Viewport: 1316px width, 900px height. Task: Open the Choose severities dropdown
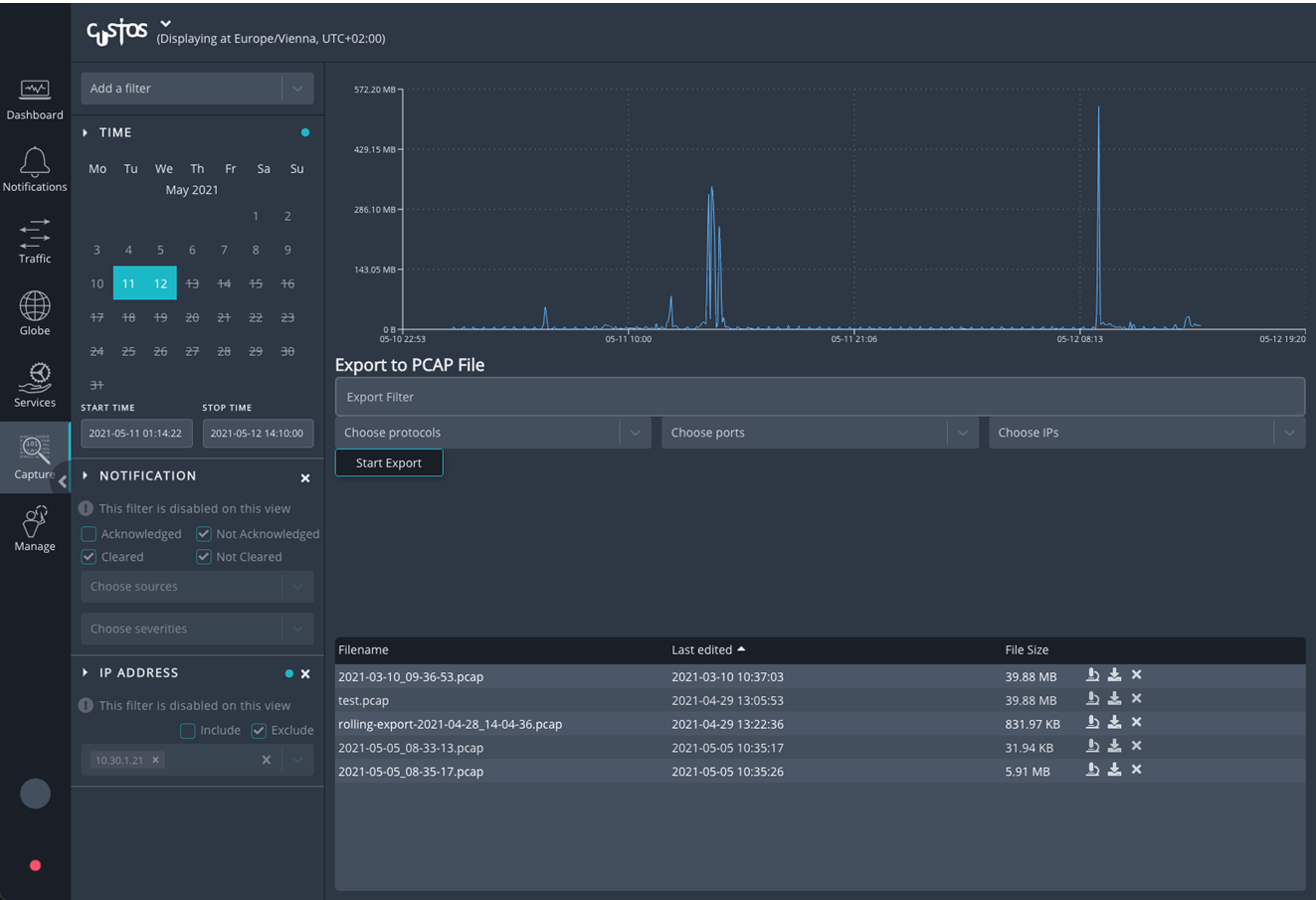(197, 629)
